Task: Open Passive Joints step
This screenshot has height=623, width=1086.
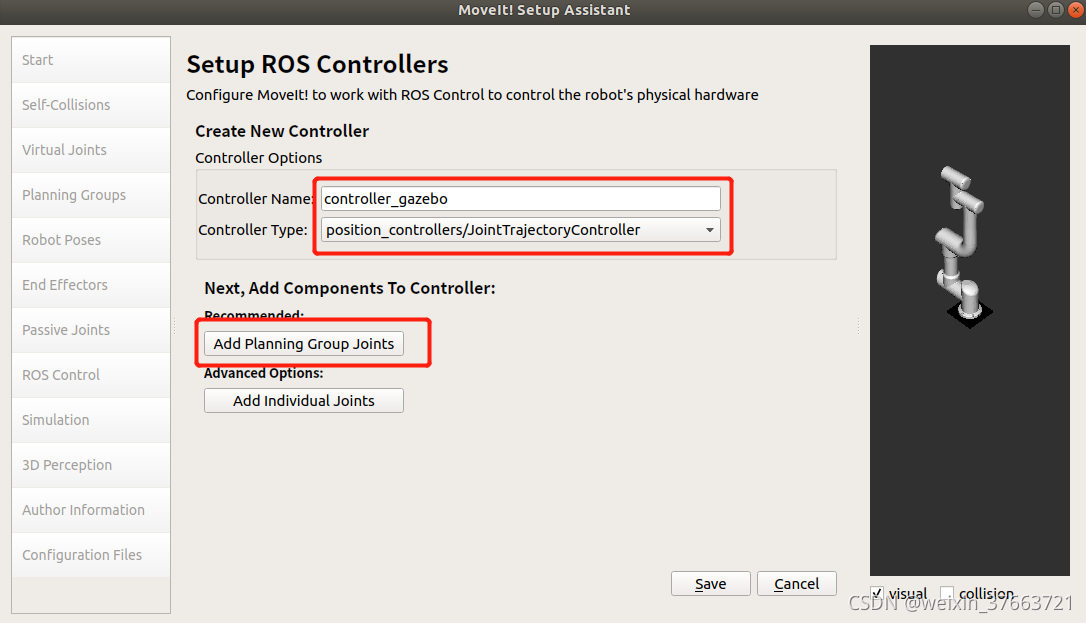Action: coord(91,330)
